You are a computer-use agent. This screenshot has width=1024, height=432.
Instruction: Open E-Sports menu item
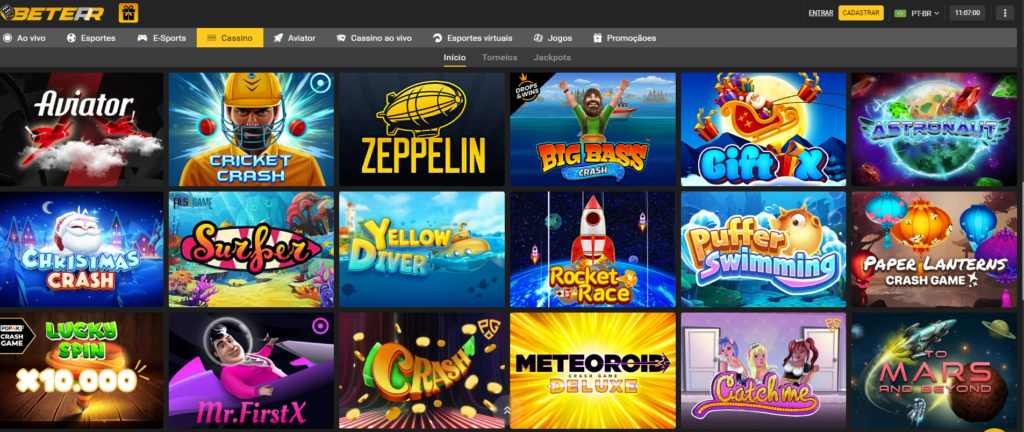coord(161,38)
